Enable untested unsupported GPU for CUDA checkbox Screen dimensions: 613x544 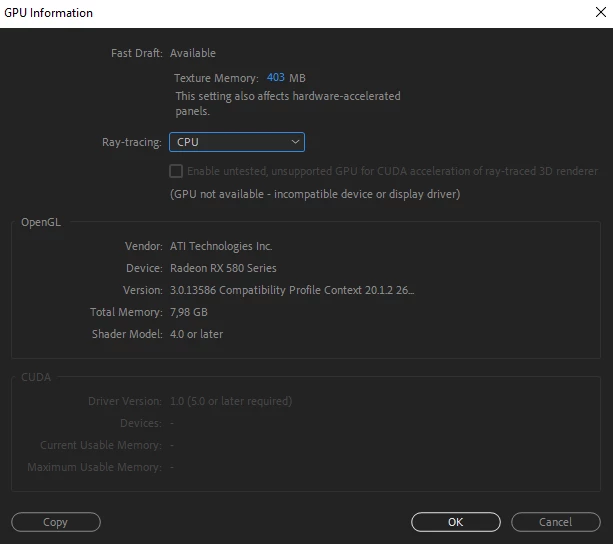(x=176, y=171)
